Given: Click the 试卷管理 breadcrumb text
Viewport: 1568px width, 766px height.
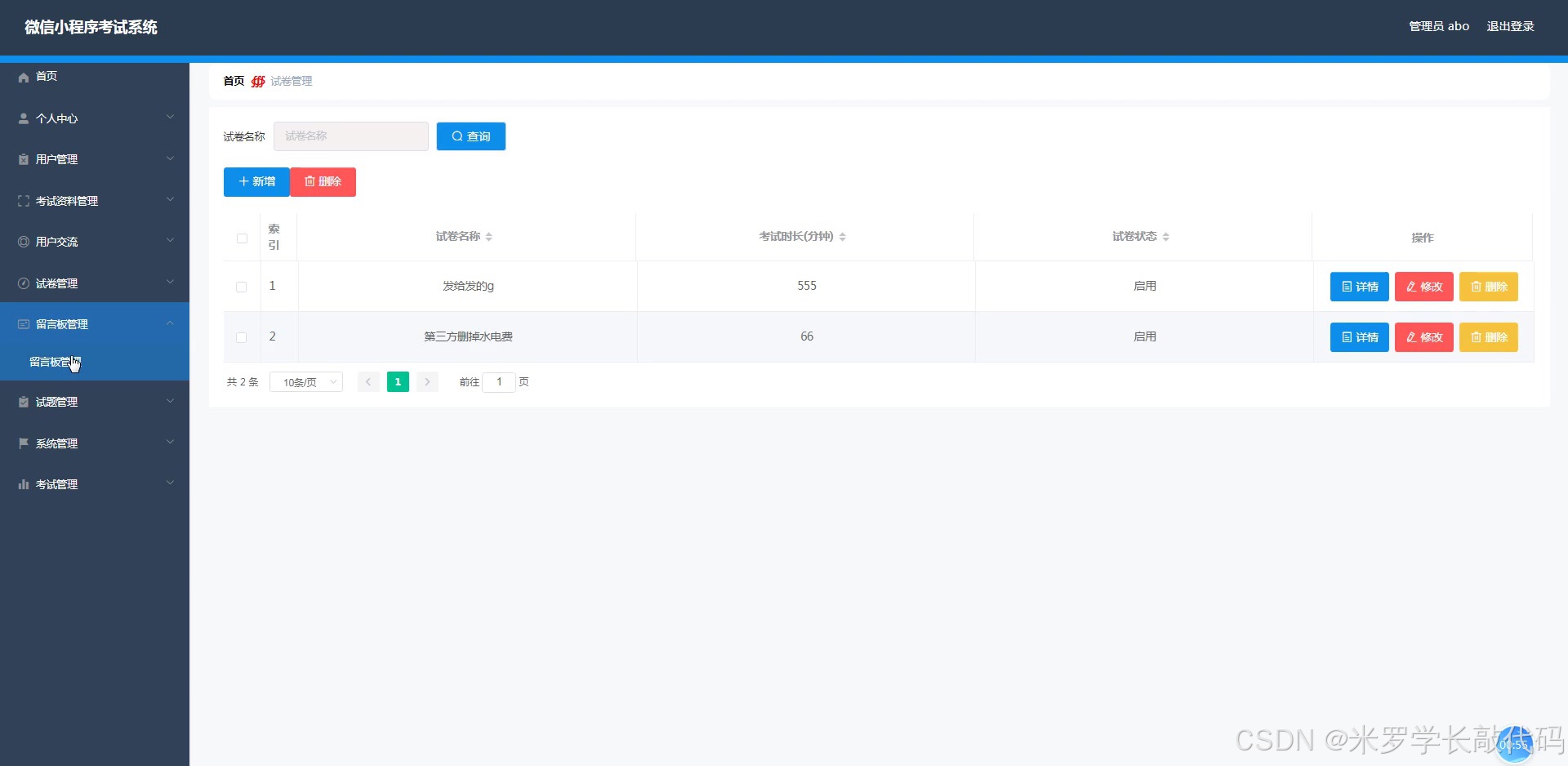Looking at the screenshot, I should click(292, 81).
